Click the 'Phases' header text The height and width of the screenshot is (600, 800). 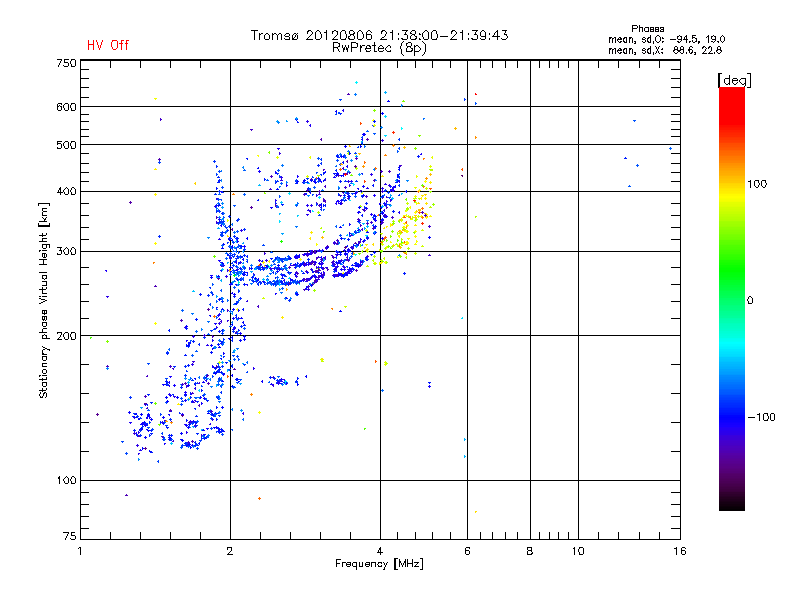tap(647, 29)
